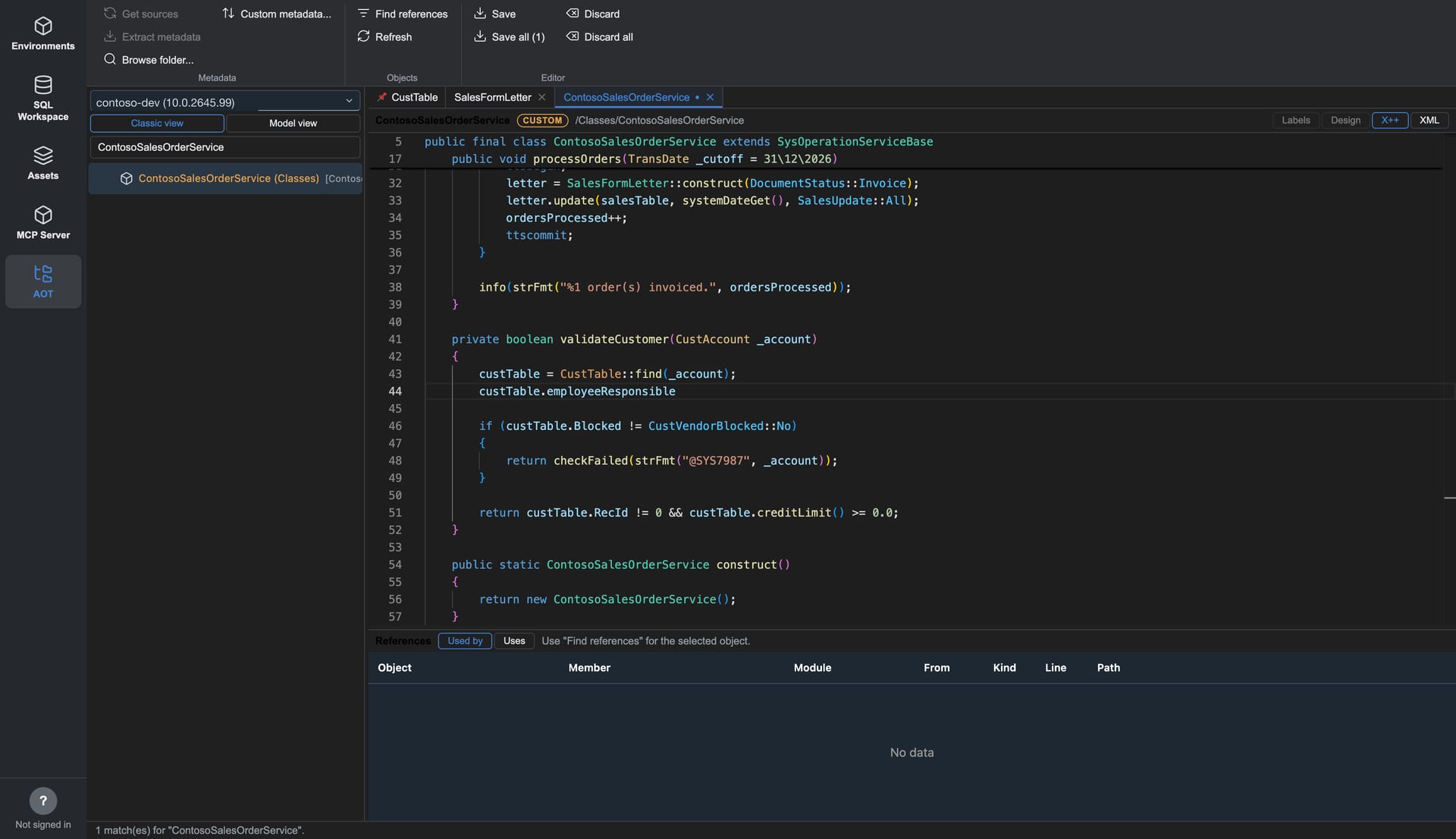Click the CUSTOM badge
The width and height of the screenshot is (1456, 839).
542,120
